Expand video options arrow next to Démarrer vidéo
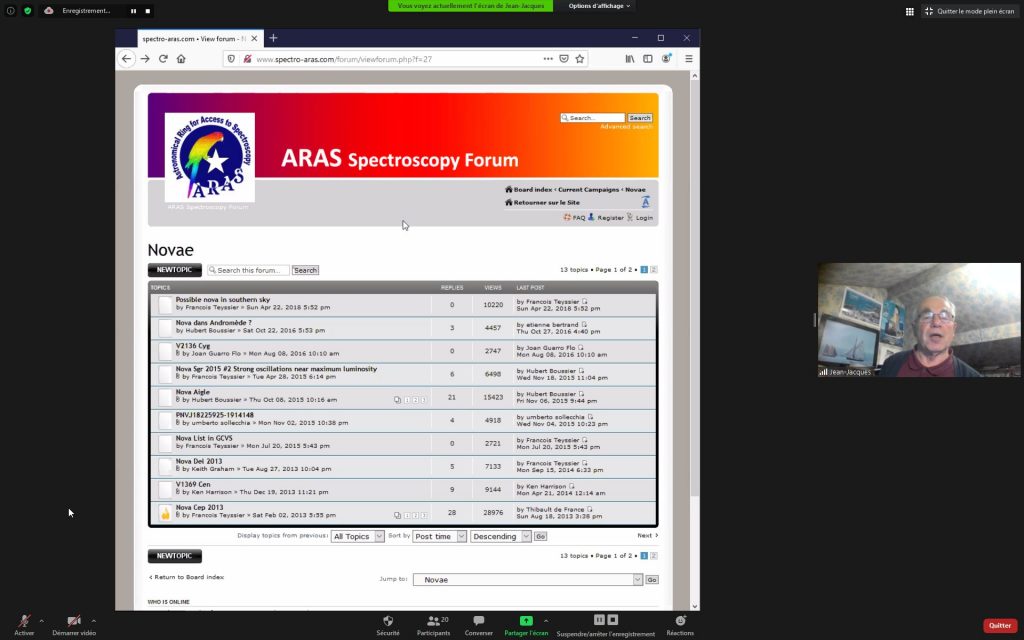The height and width of the screenshot is (640, 1024). (x=93, y=620)
